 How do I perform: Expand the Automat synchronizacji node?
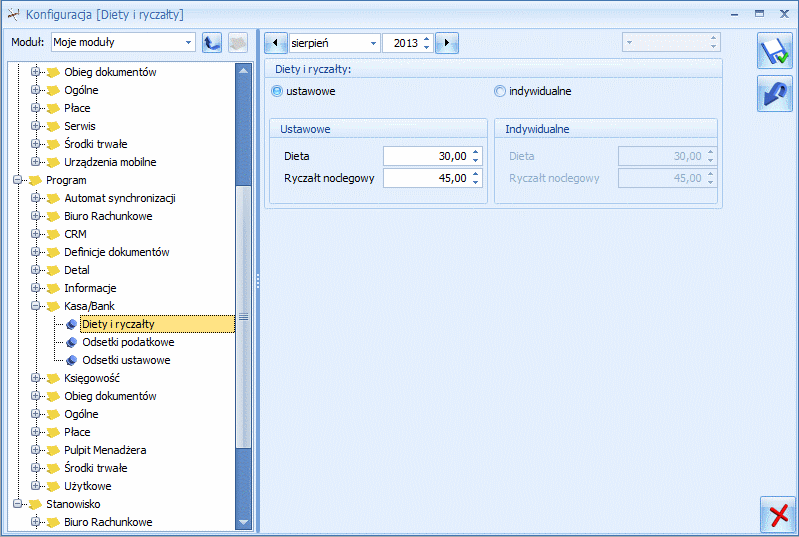(x=35, y=198)
